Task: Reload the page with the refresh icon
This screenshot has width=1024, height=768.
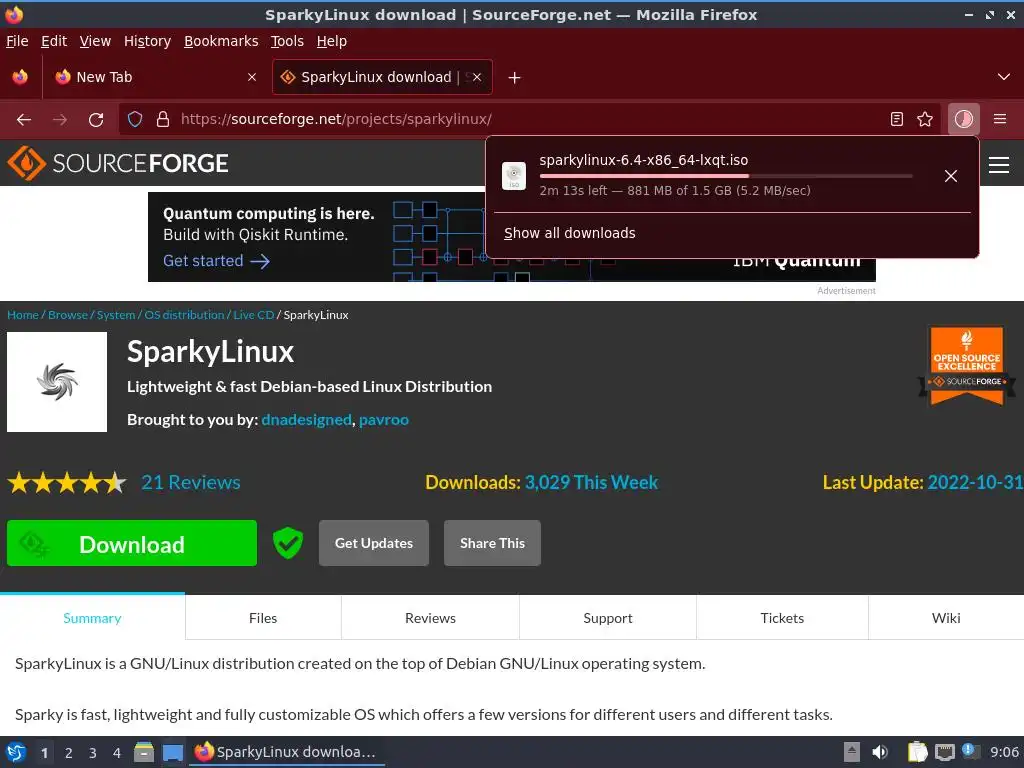Action: (x=96, y=120)
